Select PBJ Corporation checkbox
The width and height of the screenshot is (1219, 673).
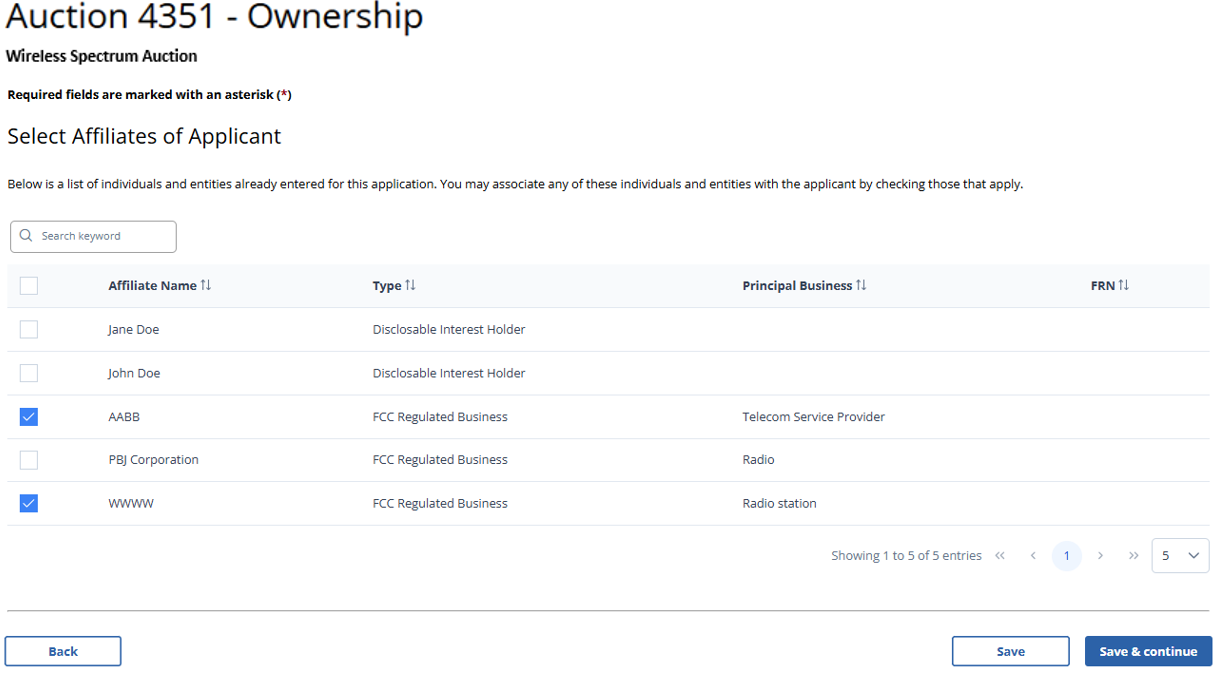[29, 460]
